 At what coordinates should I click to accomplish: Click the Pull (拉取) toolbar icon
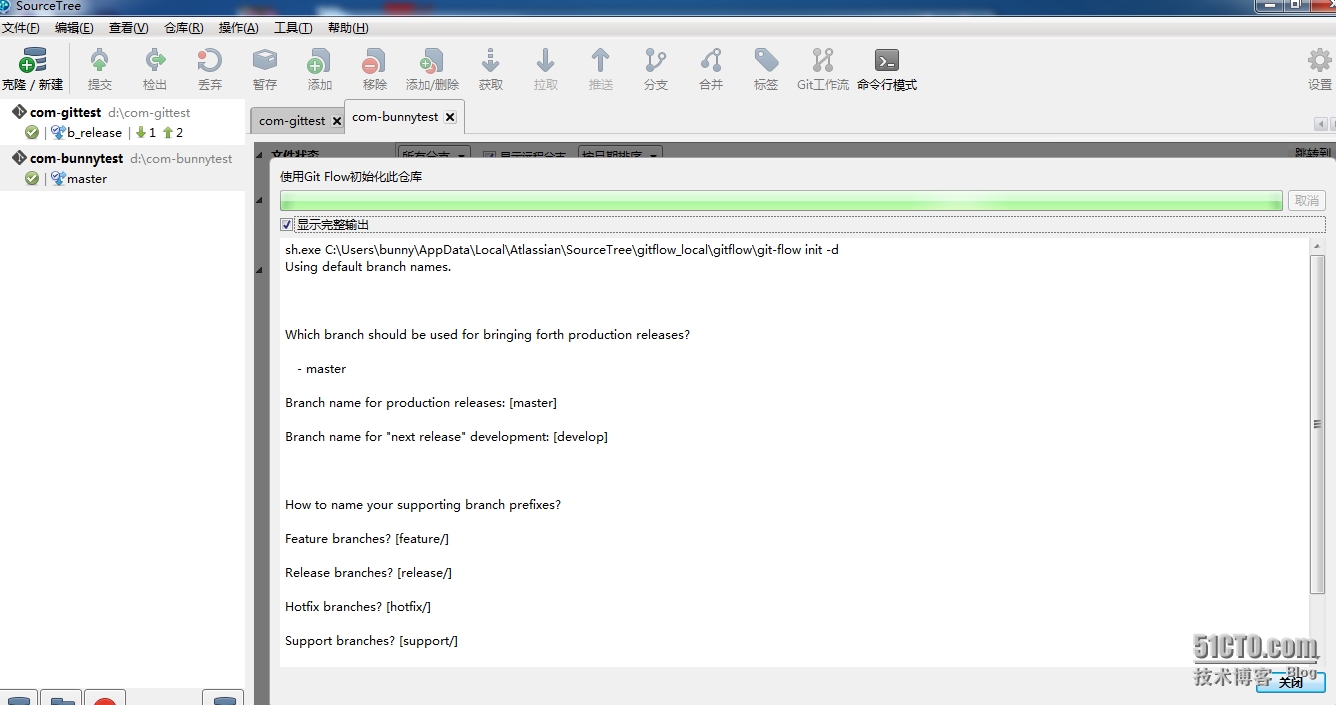(x=546, y=61)
